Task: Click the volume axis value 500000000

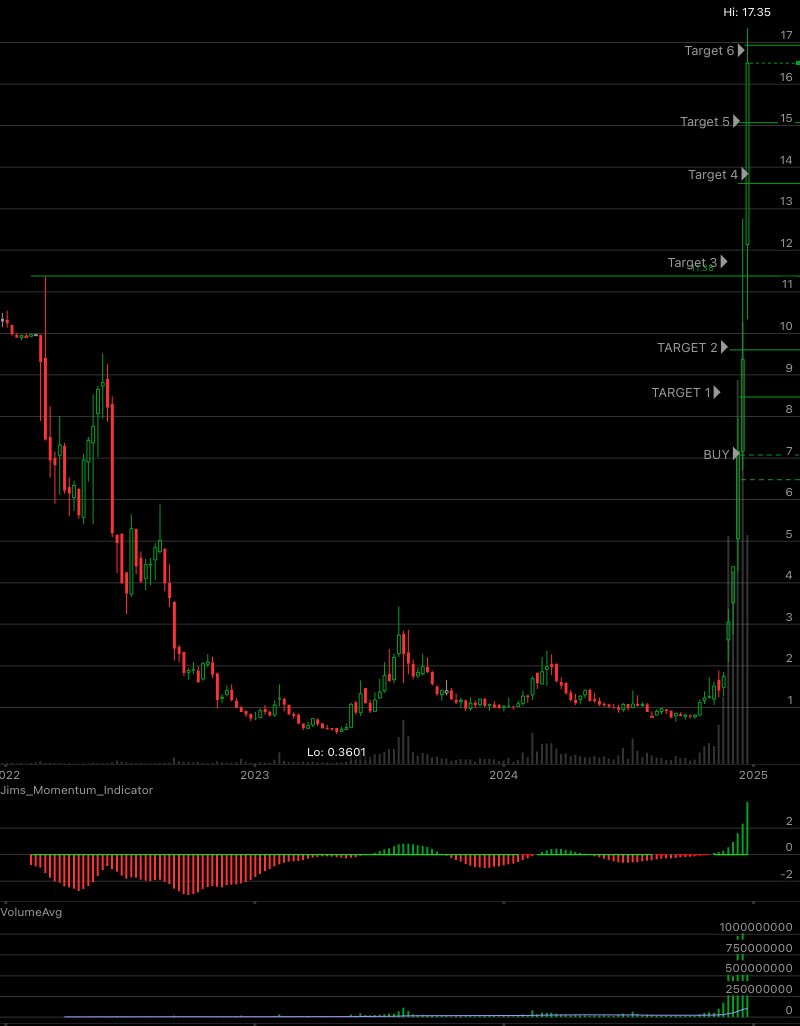Action: coord(759,968)
